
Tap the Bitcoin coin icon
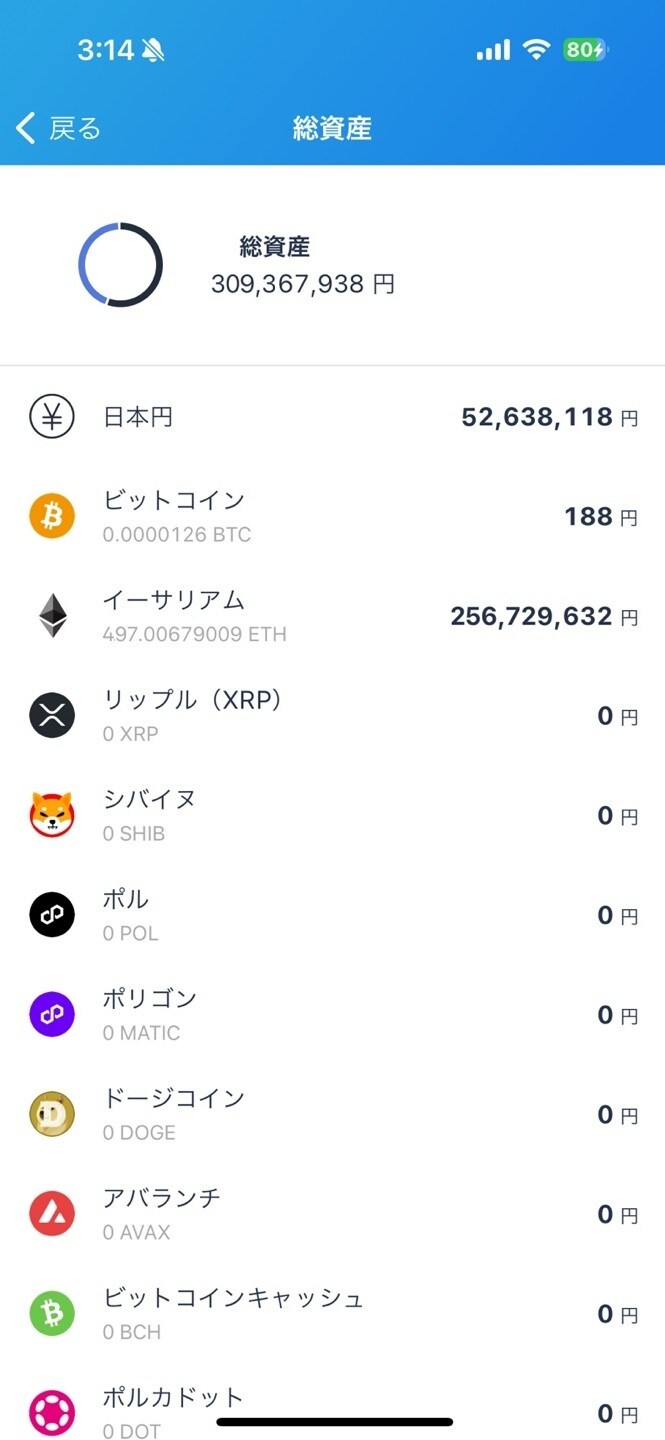click(x=51, y=516)
